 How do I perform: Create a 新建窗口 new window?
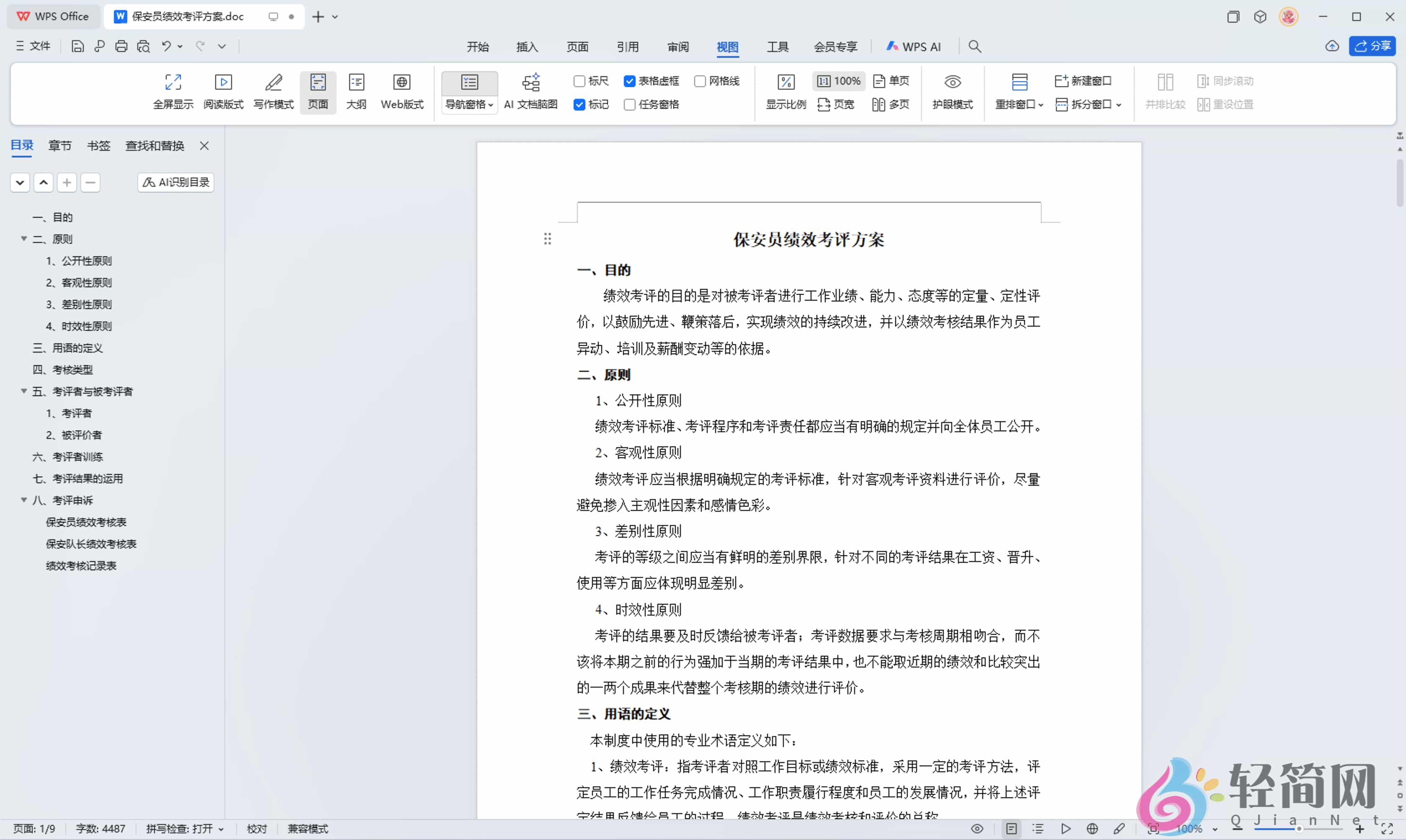tap(1084, 81)
